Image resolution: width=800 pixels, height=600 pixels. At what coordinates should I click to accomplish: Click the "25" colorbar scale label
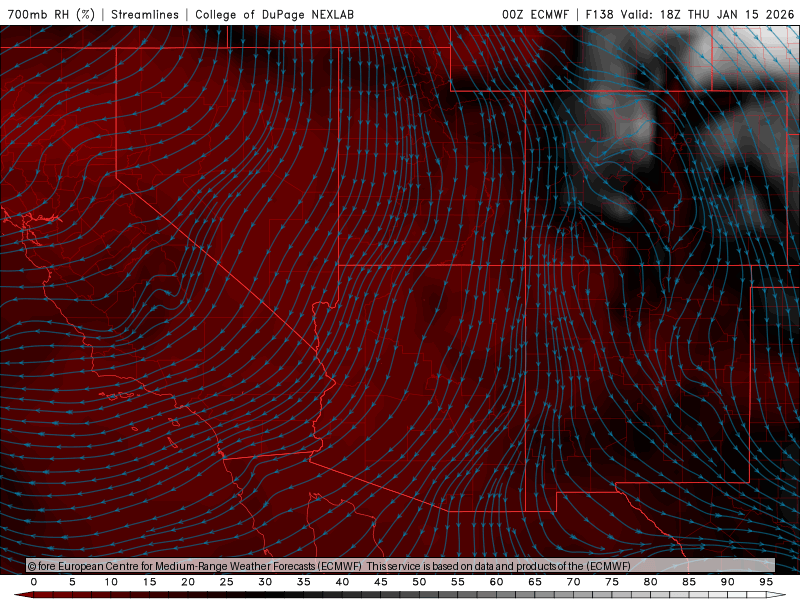tap(227, 582)
